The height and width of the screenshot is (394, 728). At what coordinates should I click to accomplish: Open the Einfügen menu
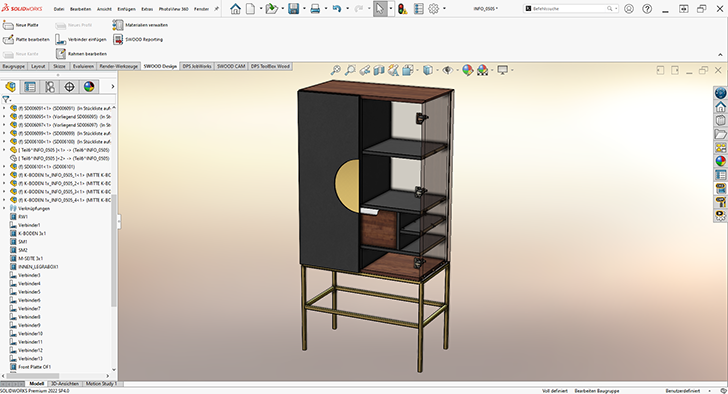click(x=126, y=9)
